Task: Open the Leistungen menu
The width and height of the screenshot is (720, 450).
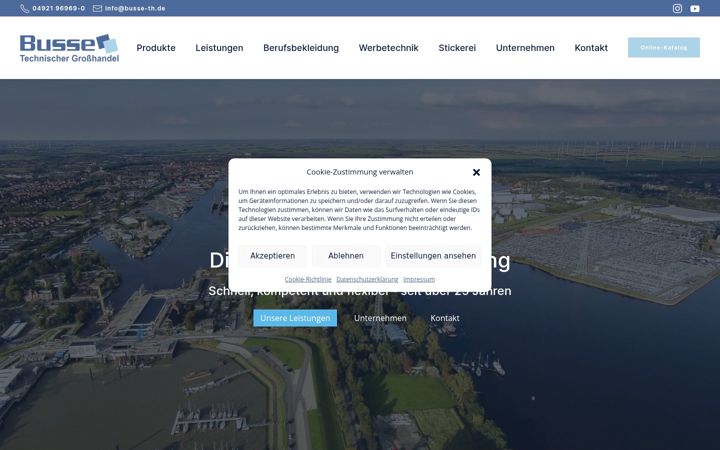Action: tap(219, 48)
